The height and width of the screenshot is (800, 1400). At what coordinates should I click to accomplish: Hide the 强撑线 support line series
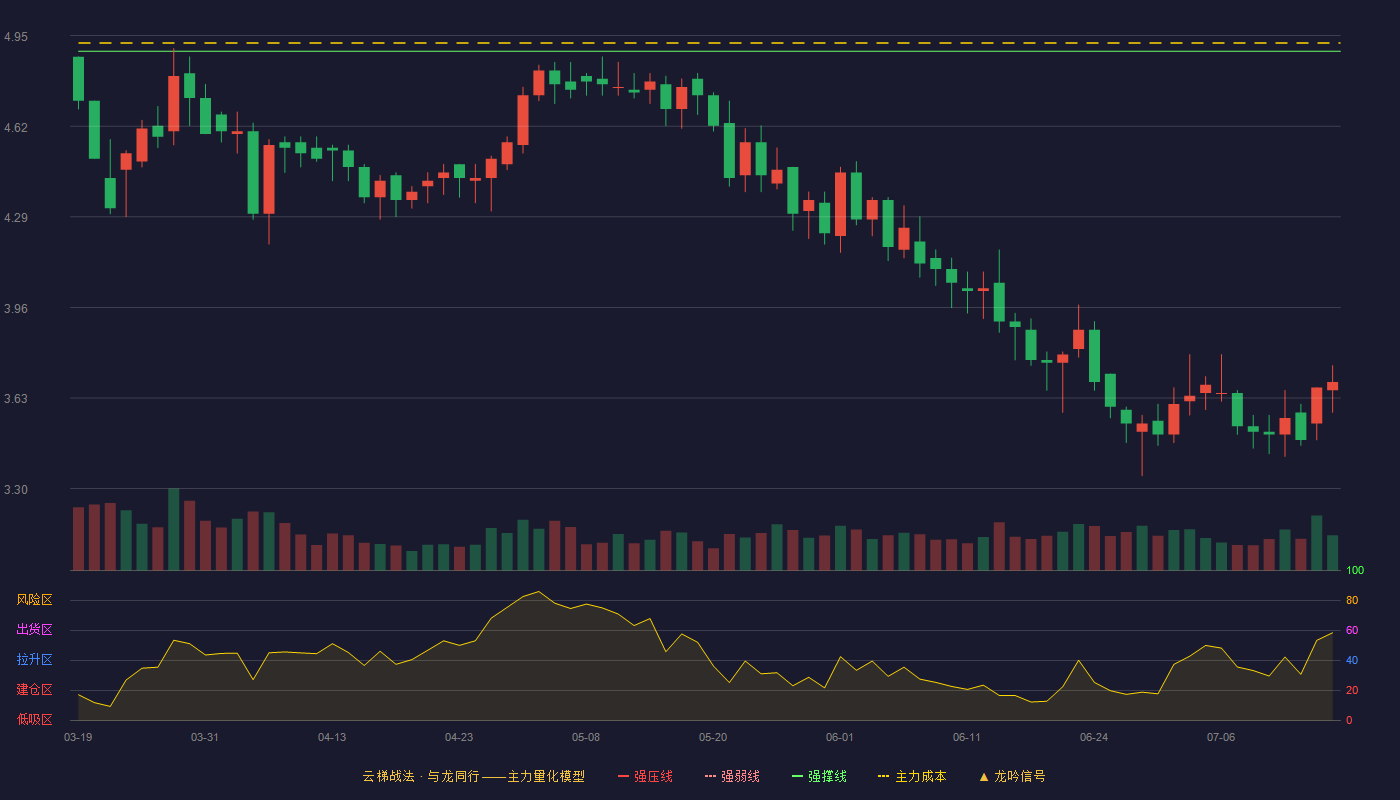tap(819, 776)
